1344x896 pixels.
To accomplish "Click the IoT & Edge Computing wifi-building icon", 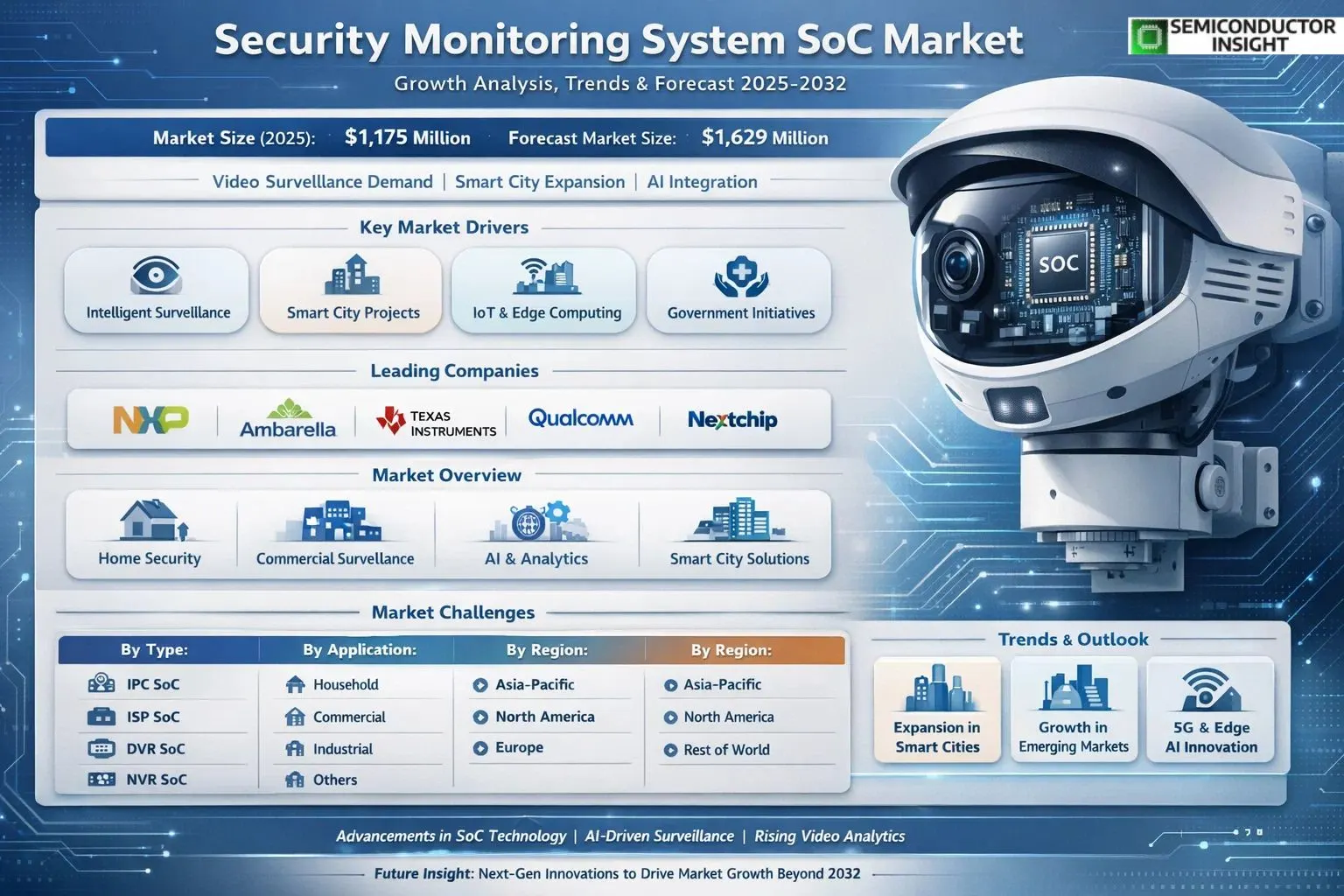I will coord(547,276).
